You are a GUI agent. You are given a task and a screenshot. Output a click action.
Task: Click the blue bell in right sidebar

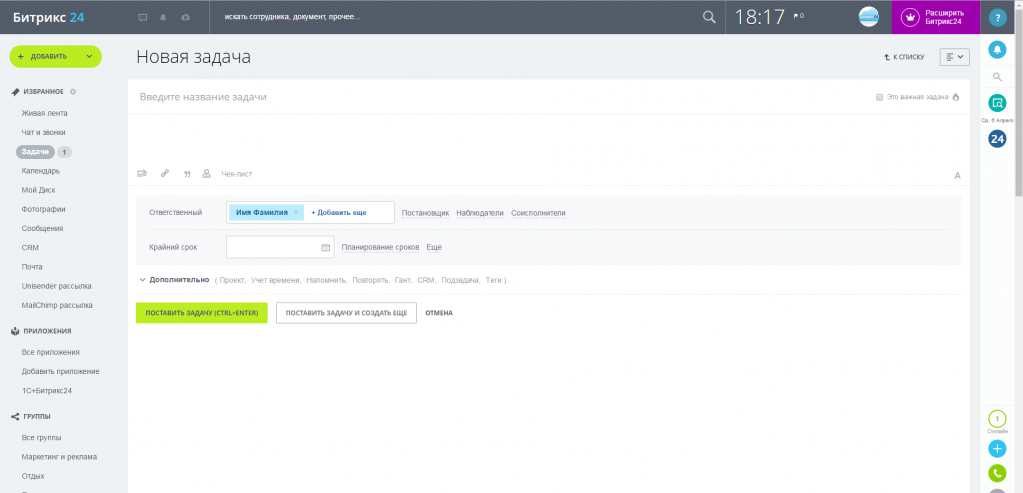[997, 50]
